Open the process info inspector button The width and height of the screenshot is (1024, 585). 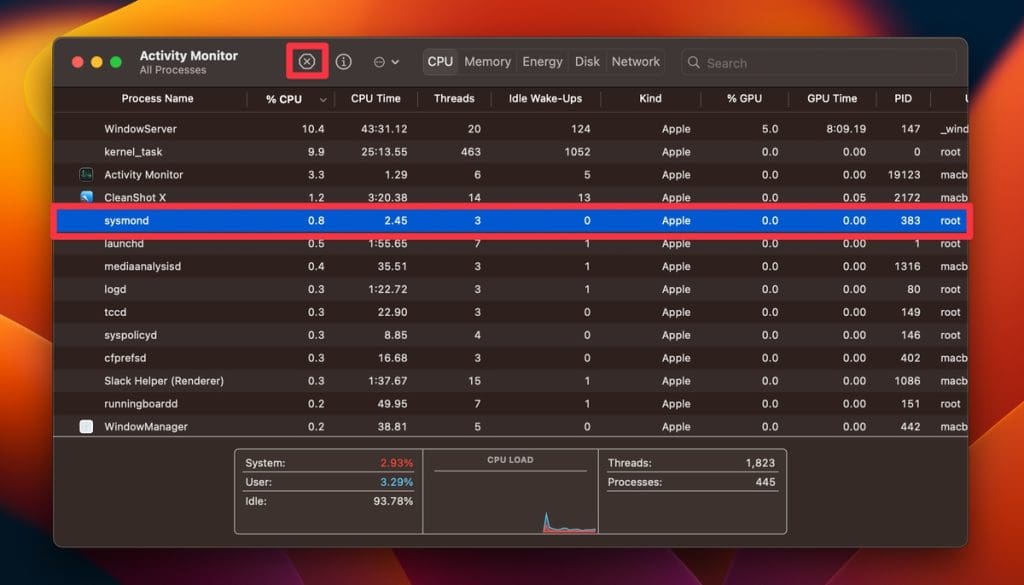coord(344,61)
